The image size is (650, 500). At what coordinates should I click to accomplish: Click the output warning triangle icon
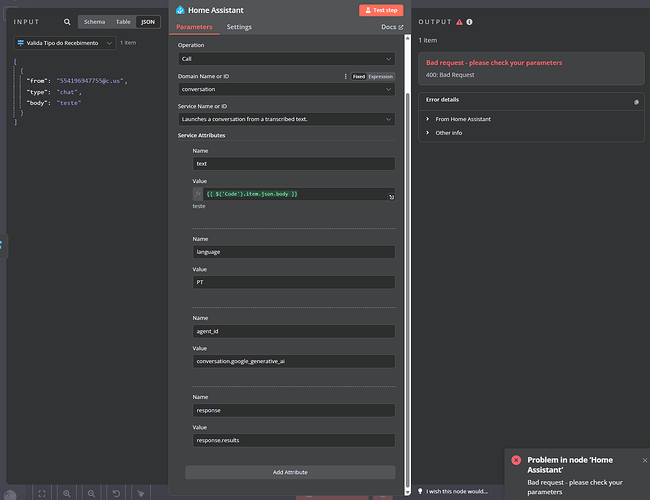pos(459,22)
